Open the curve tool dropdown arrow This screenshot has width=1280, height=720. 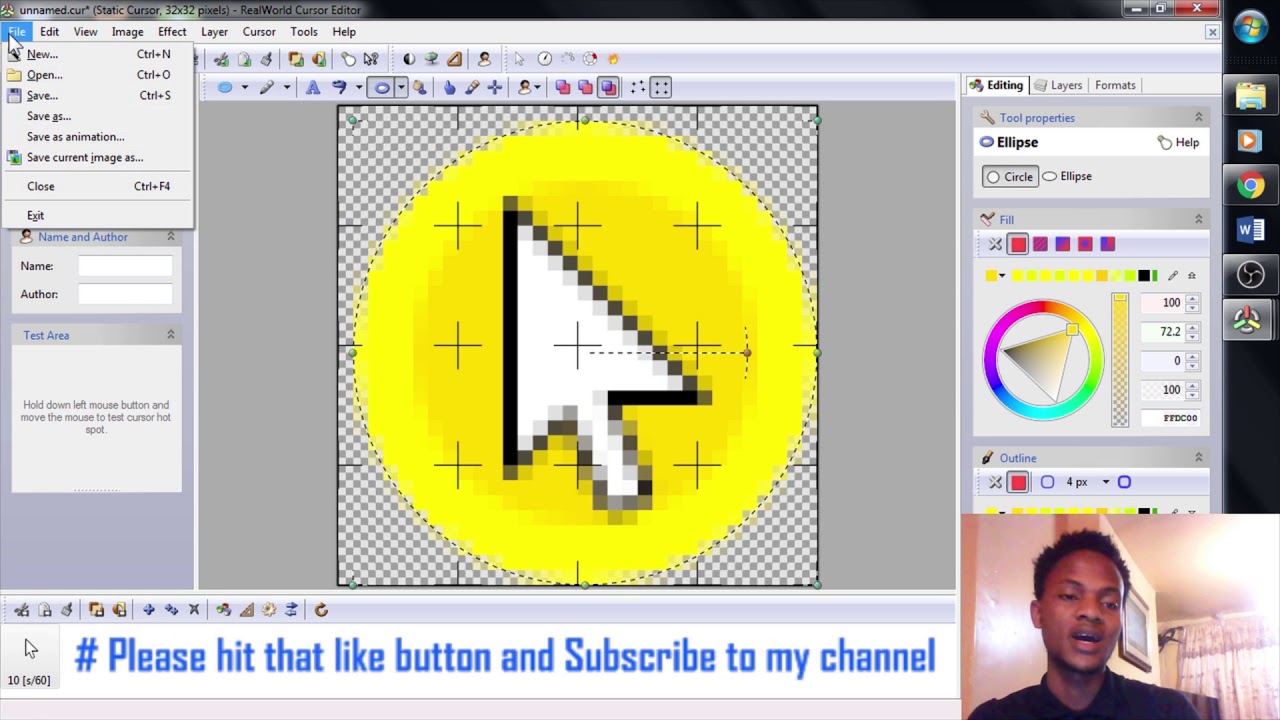pyautogui.click(x=358, y=88)
